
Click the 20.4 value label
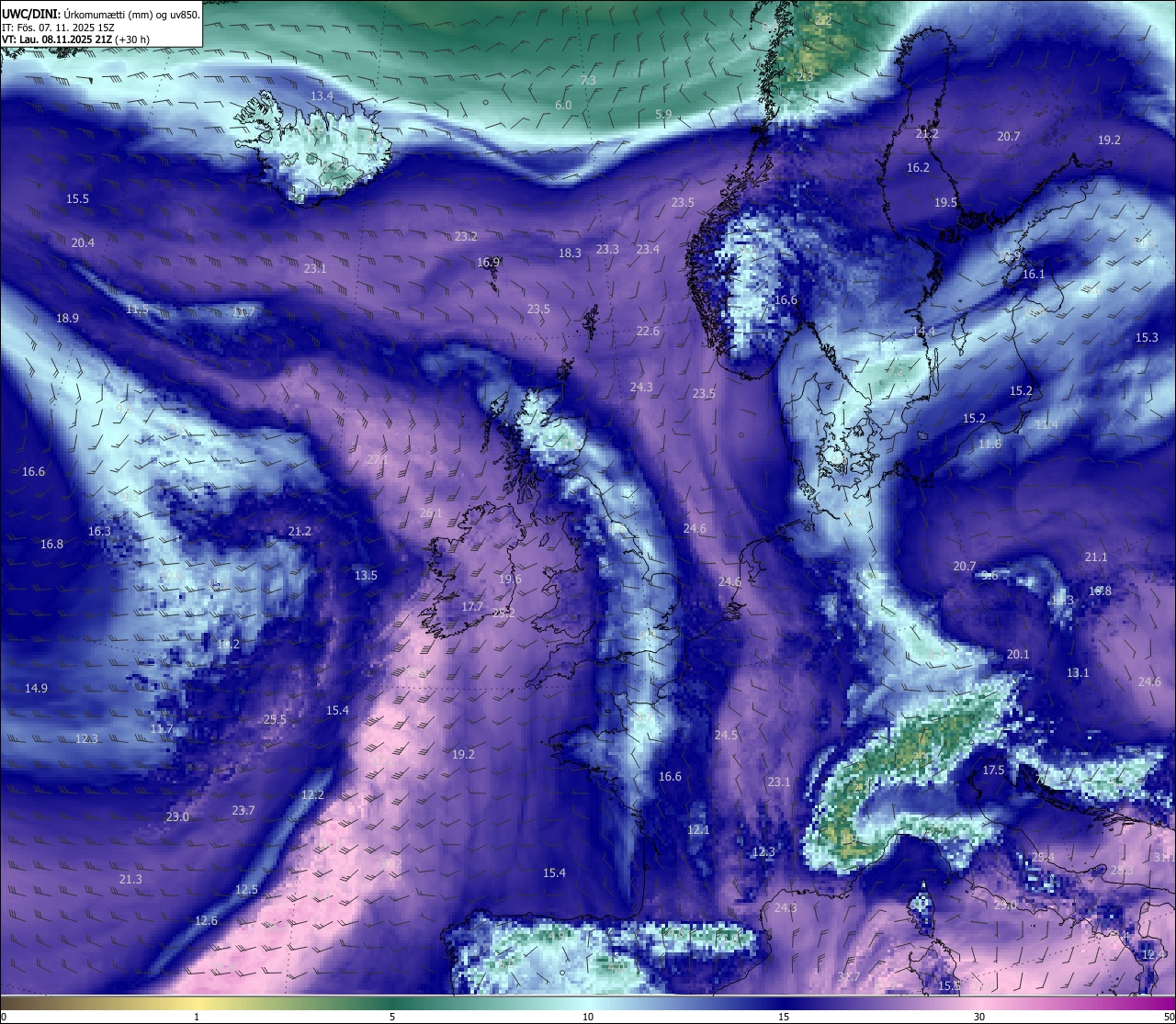click(83, 242)
